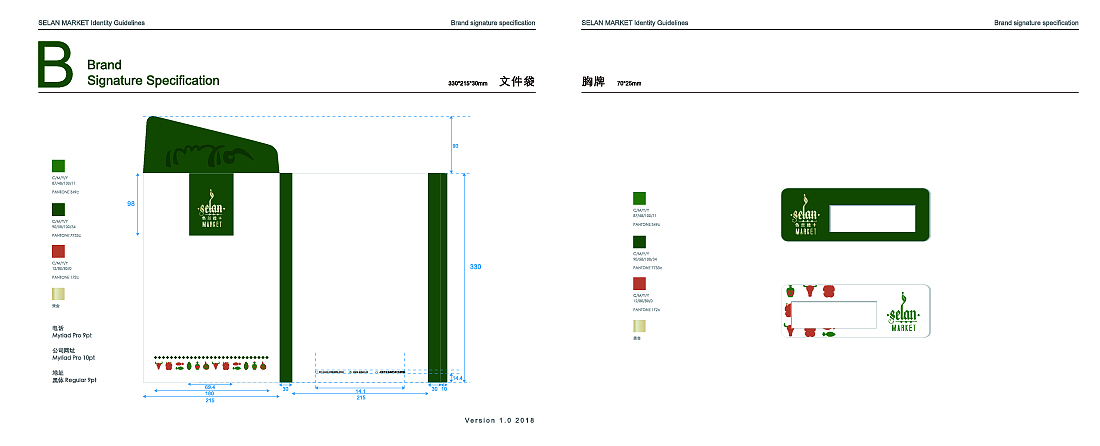1100x446 pixels.
Task: Pick the gold swatch on the 胸牌 page
Action: [639, 326]
